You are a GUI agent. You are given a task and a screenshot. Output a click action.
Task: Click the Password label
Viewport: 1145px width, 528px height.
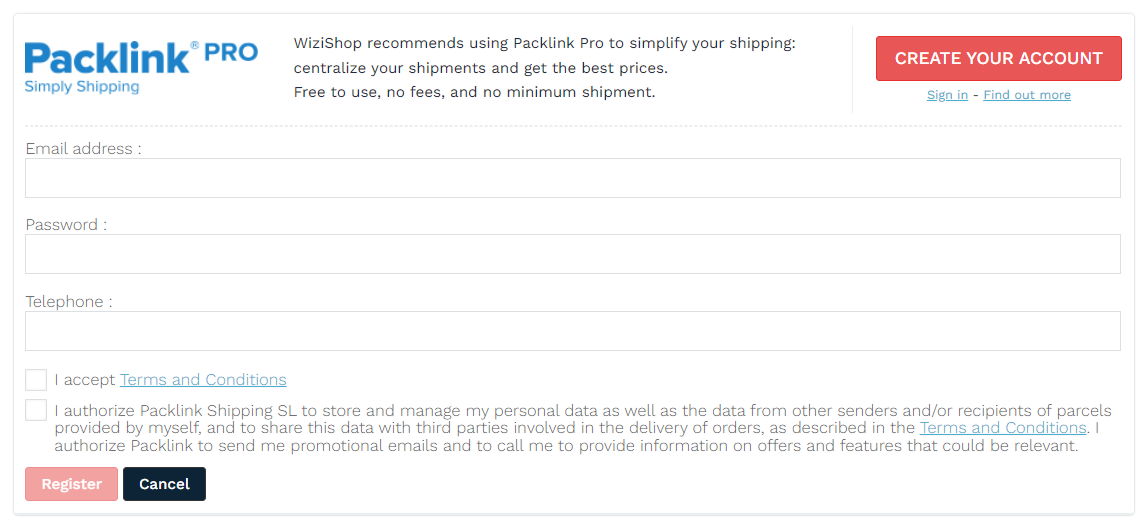coord(66,225)
